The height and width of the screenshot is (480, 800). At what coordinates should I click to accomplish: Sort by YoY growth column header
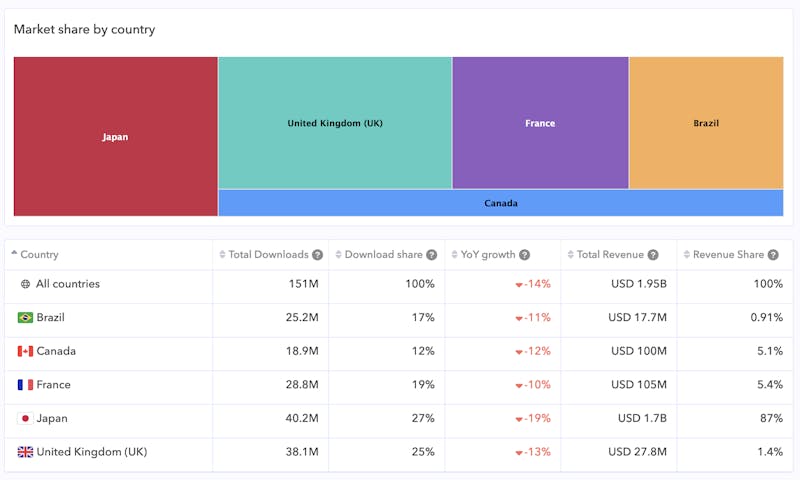pyautogui.click(x=487, y=255)
